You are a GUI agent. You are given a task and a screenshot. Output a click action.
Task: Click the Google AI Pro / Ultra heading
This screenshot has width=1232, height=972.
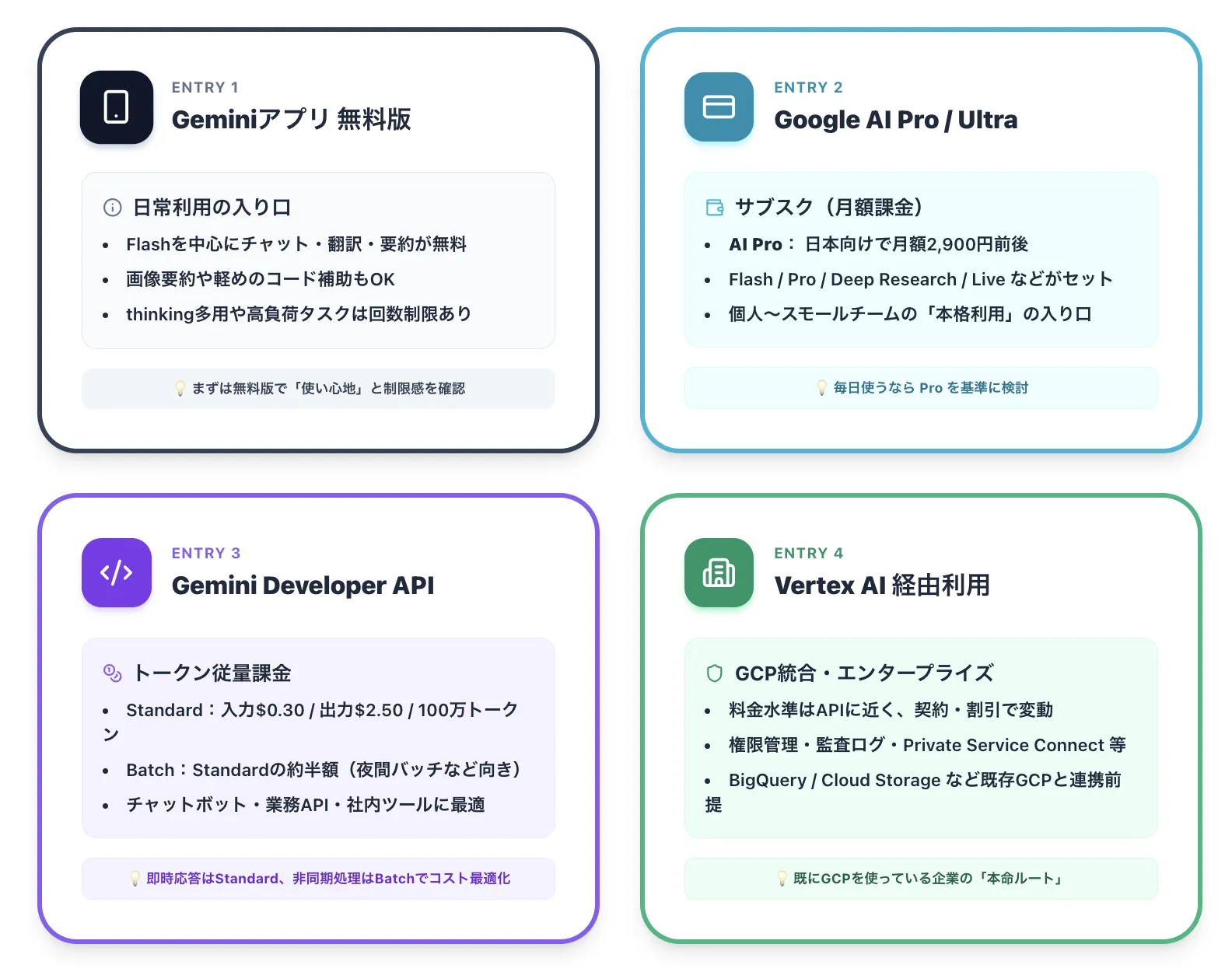pos(896,120)
